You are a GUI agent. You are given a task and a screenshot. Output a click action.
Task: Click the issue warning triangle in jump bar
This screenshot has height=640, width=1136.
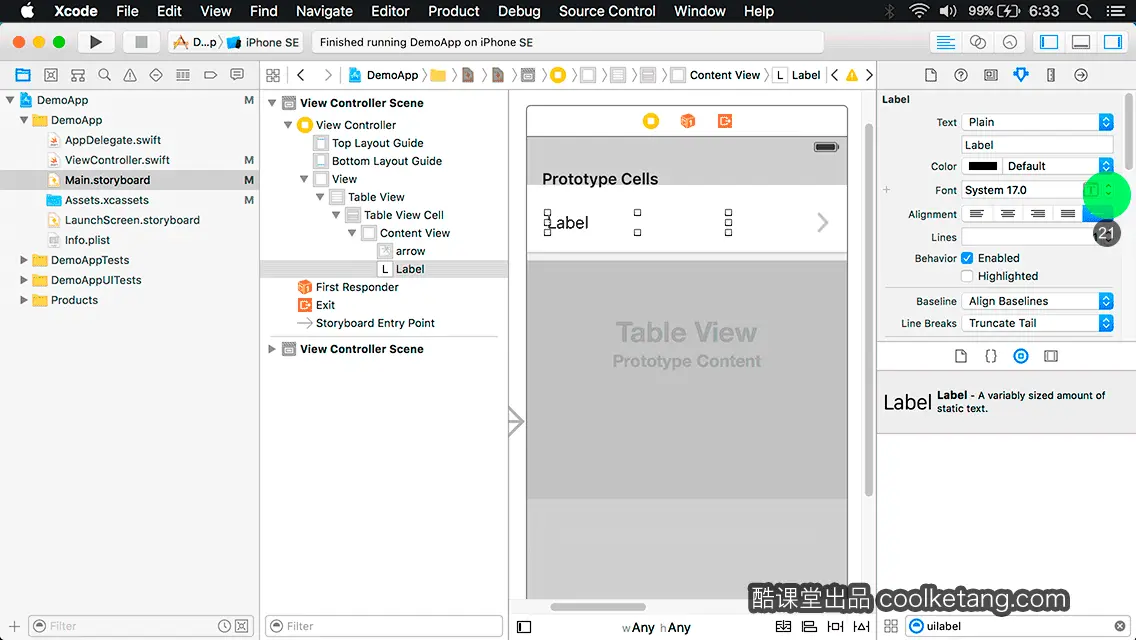pos(852,75)
